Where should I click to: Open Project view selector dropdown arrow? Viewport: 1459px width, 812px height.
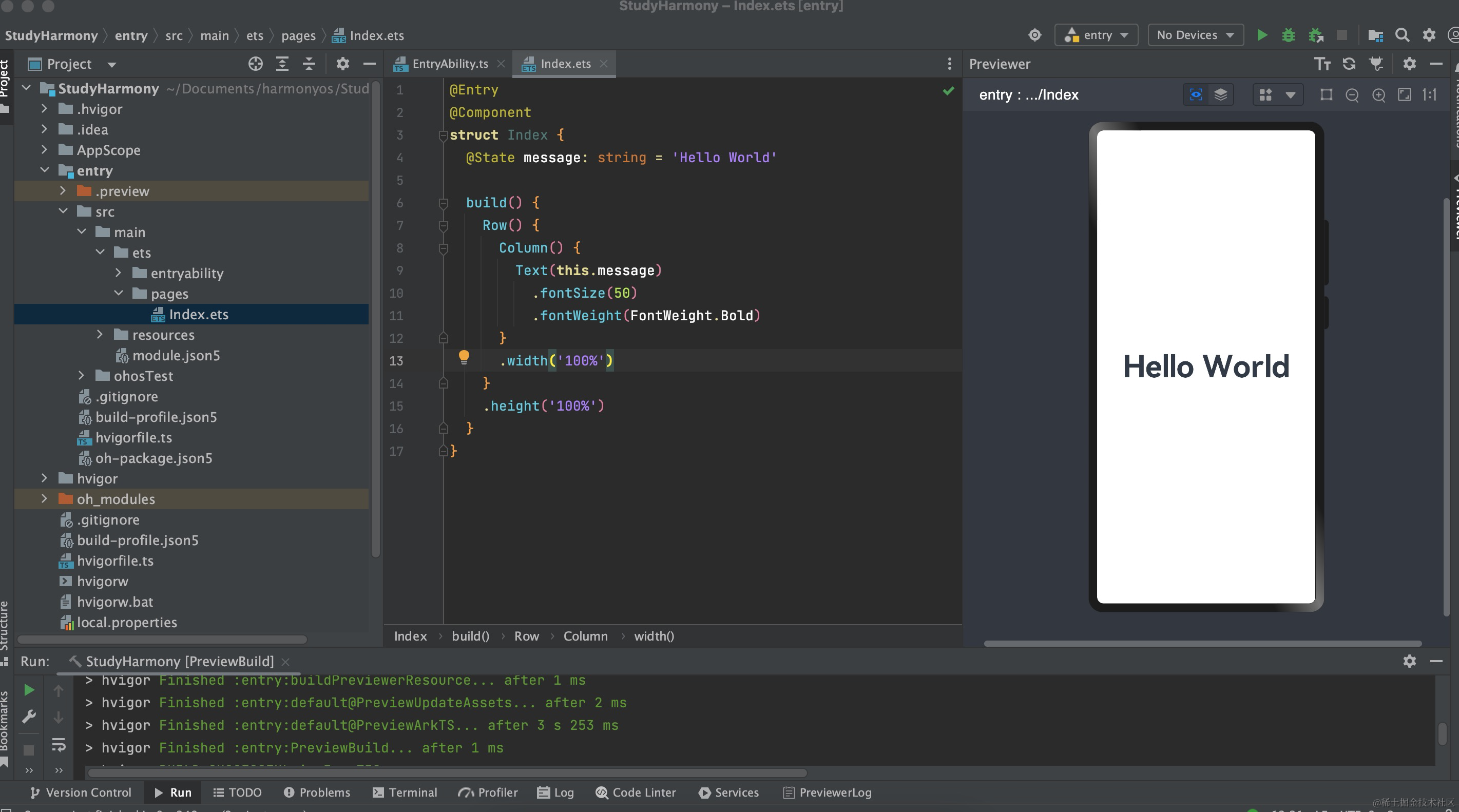(x=111, y=65)
